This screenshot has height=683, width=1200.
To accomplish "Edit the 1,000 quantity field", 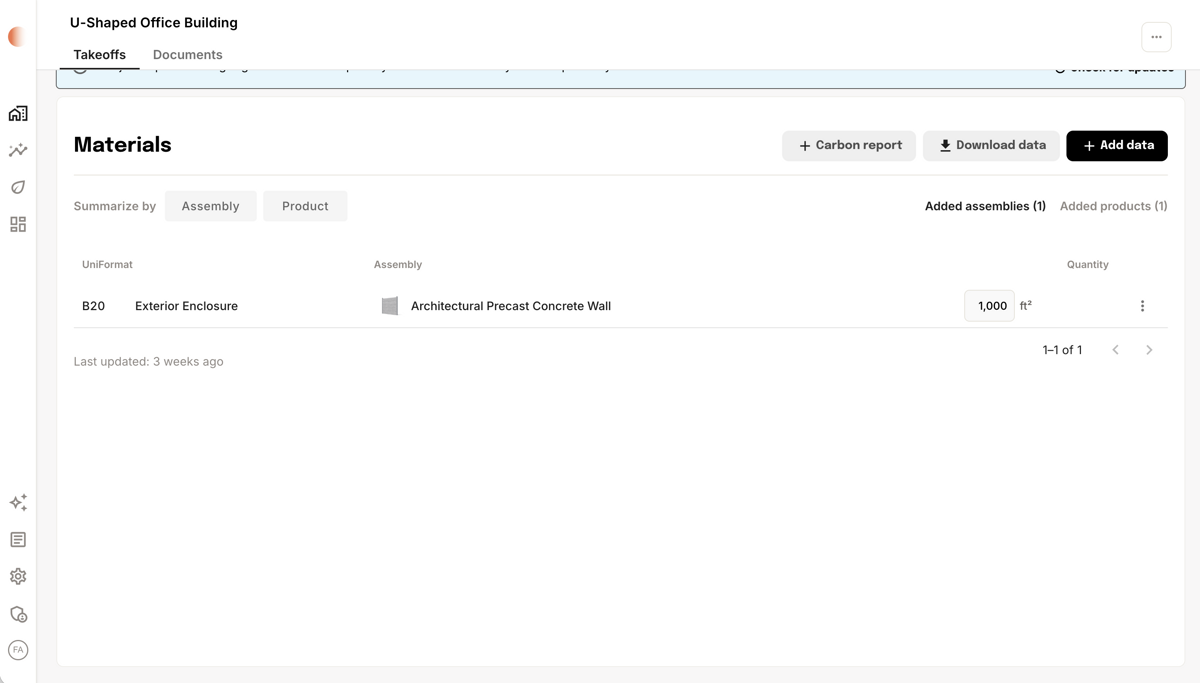I will (x=989, y=306).
